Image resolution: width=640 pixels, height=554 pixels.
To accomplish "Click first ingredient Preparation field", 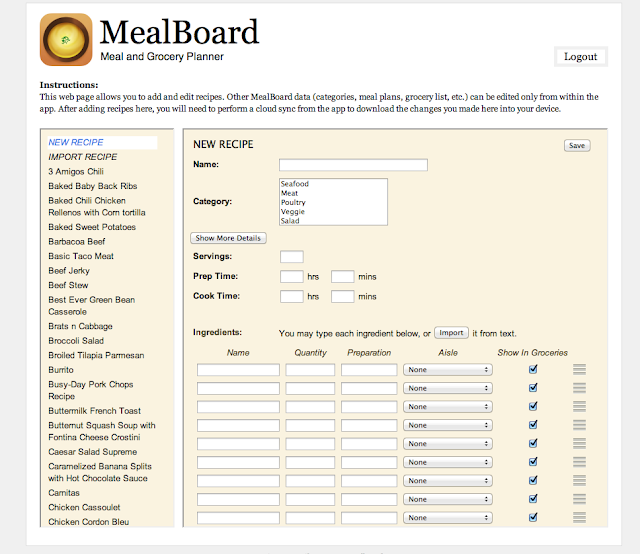I will [369, 370].
